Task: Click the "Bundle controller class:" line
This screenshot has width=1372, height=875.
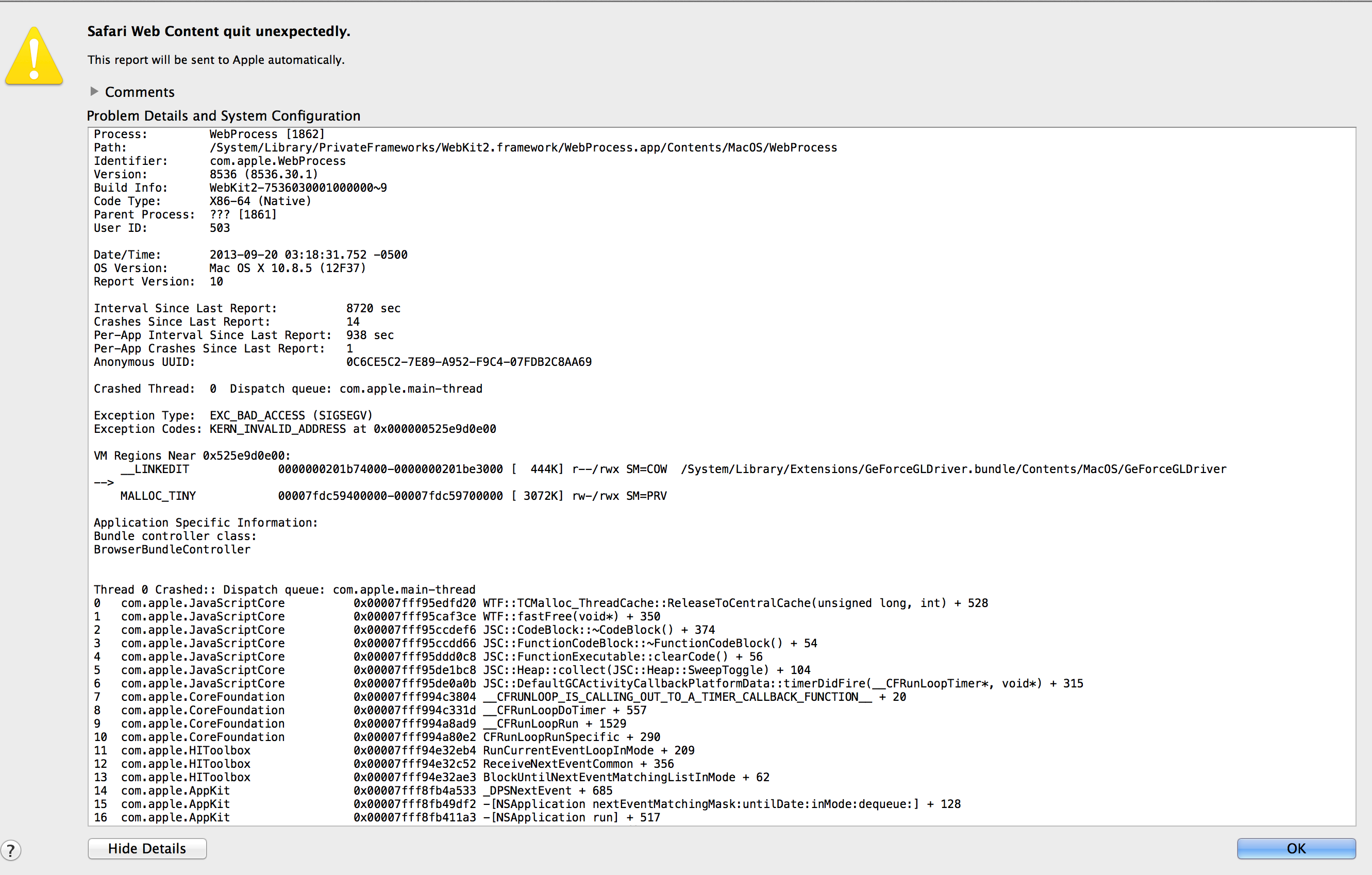Action: click(175, 536)
